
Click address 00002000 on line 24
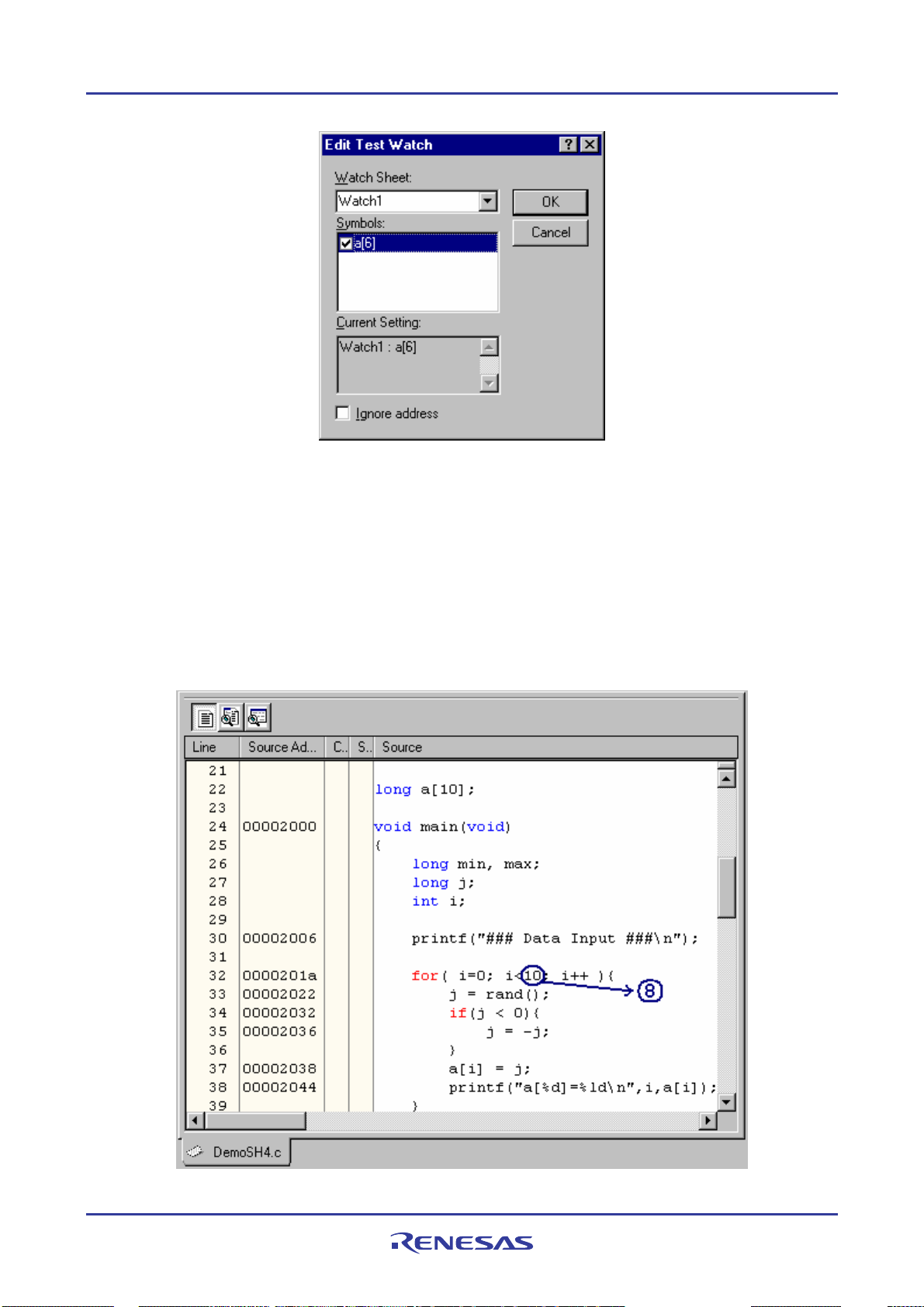click(x=280, y=827)
